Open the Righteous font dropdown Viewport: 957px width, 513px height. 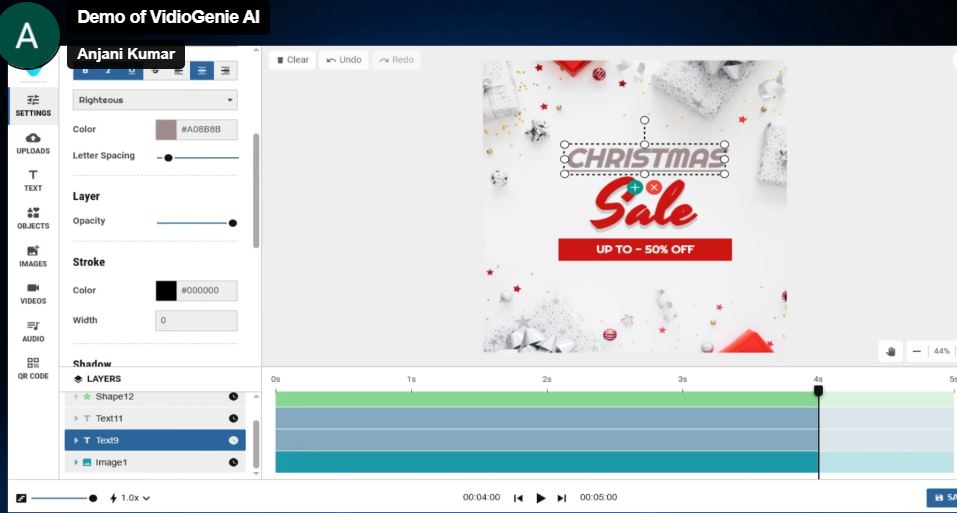[155, 100]
